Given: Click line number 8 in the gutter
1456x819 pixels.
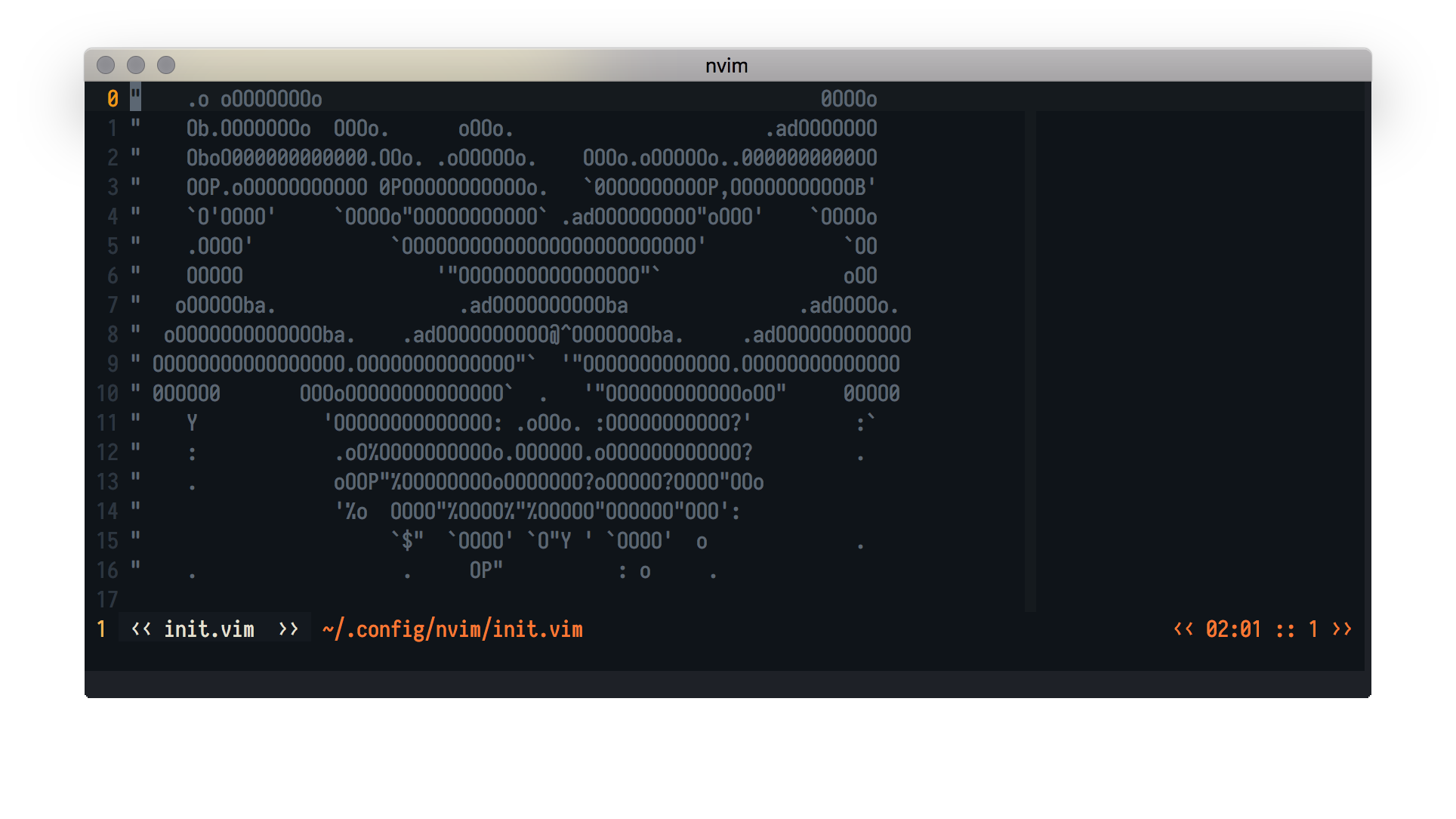Looking at the screenshot, I should pyautogui.click(x=113, y=334).
